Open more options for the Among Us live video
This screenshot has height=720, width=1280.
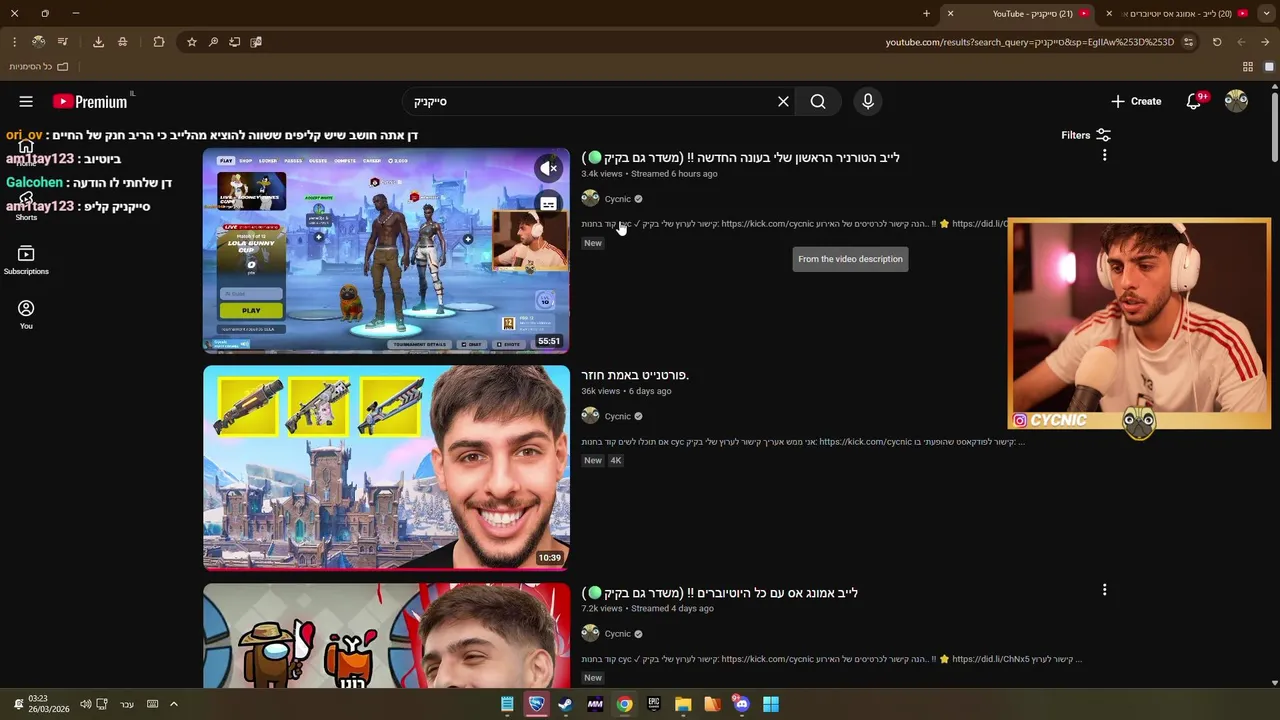pyautogui.click(x=1104, y=590)
